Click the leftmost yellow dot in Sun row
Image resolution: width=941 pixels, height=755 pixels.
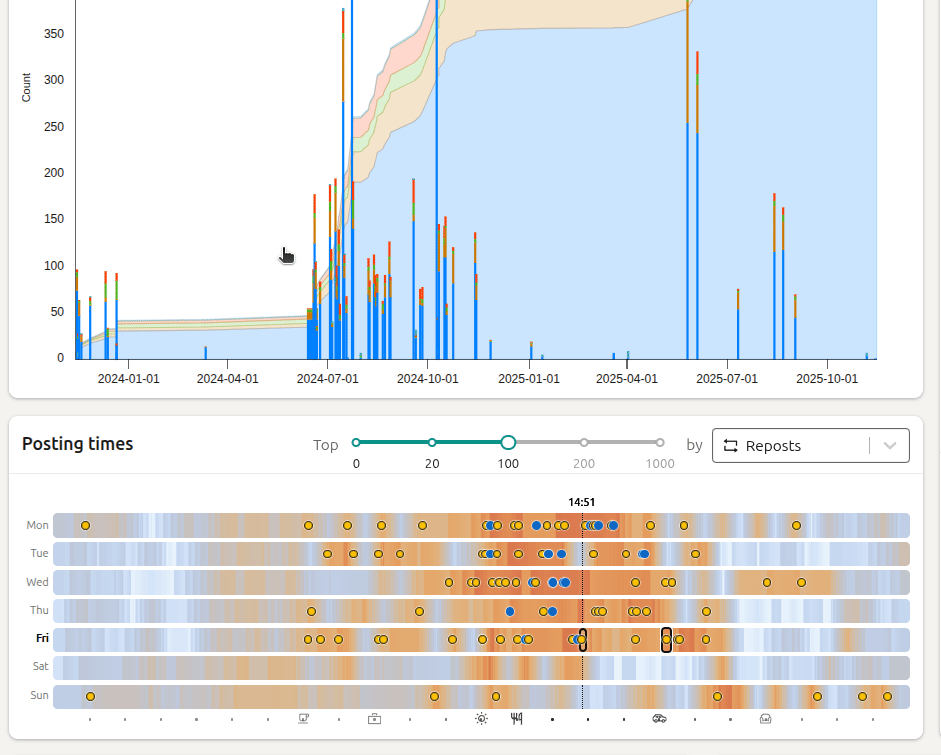tap(90, 696)
